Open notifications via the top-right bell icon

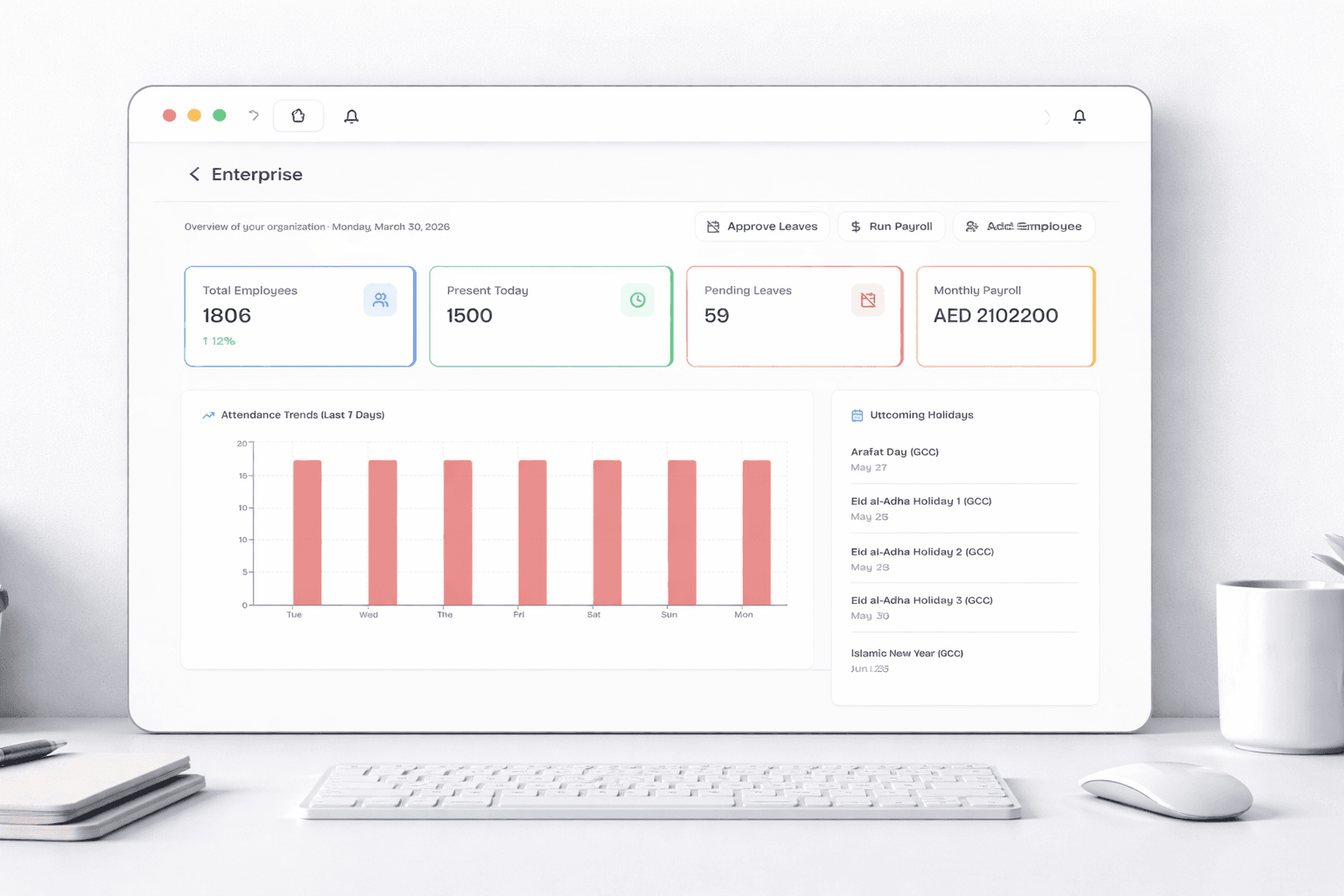pos(1079,115)
